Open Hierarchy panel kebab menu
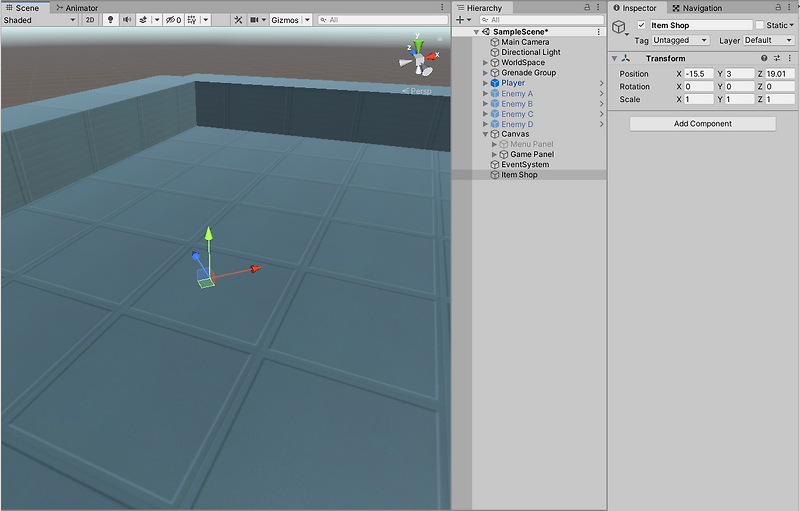The image size is (800, 511). pyautogui.click(x=598, y=7)
